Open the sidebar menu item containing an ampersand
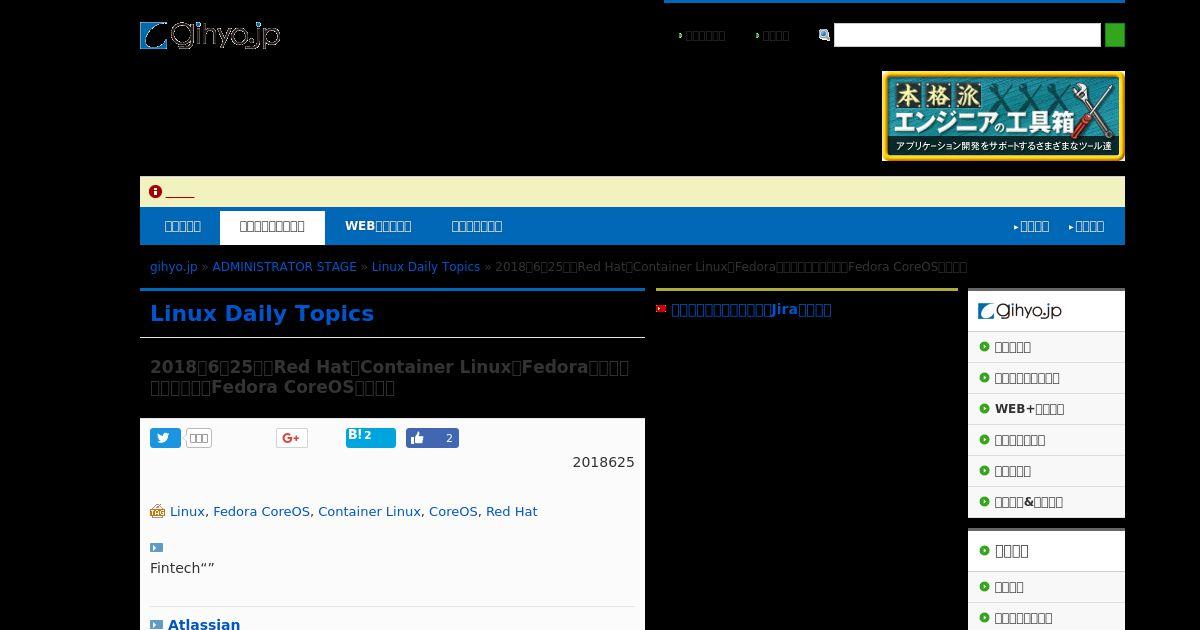The image size is (1200, 630). pyautogui.click(x=1028, y=502)
